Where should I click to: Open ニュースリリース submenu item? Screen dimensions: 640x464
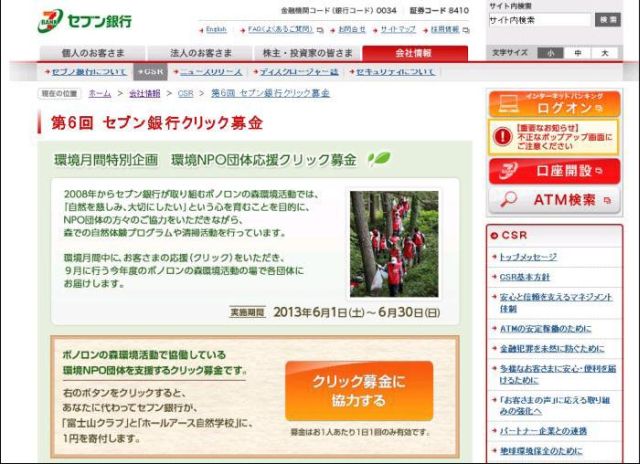click(x=211, y=72)
